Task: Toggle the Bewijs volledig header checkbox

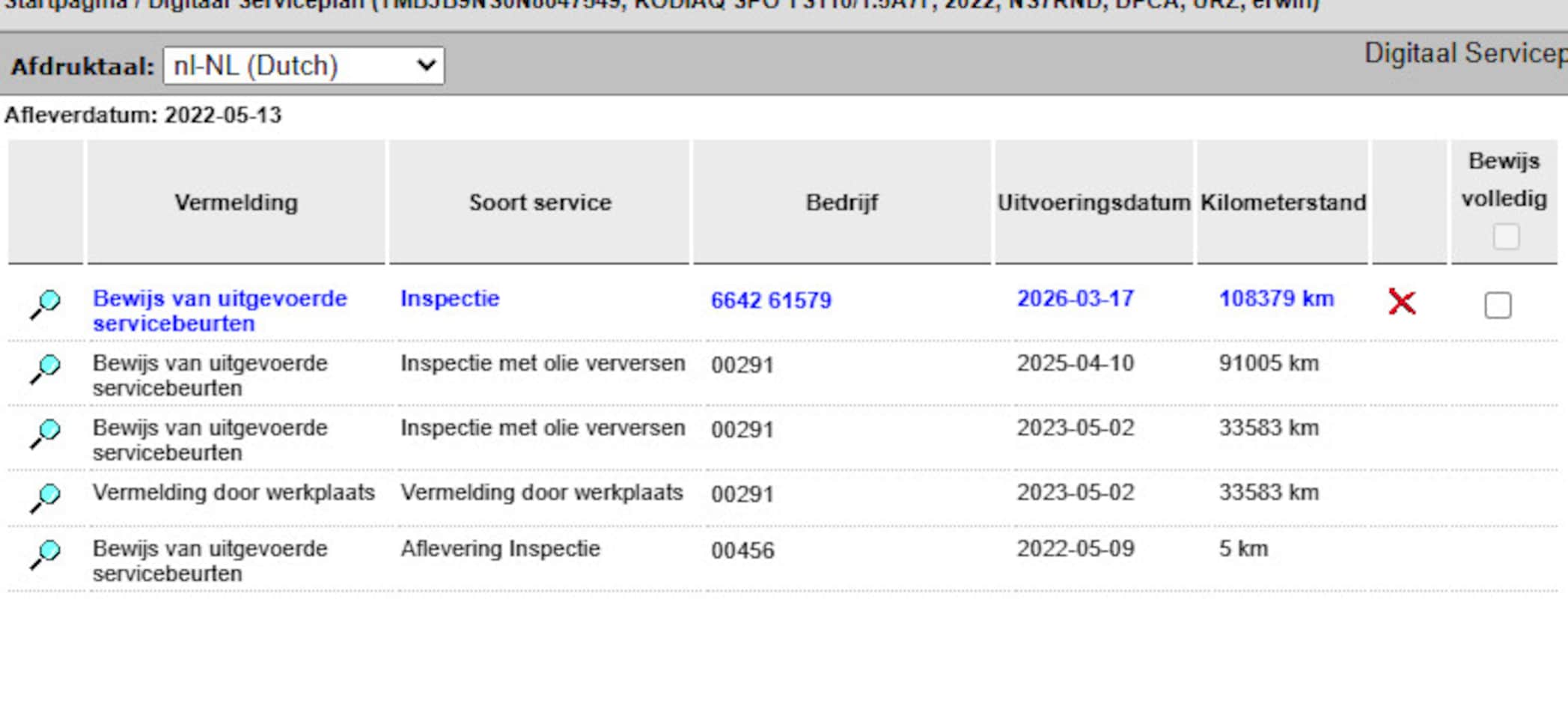Action: pyautogui.click(x=1506, y=237)
